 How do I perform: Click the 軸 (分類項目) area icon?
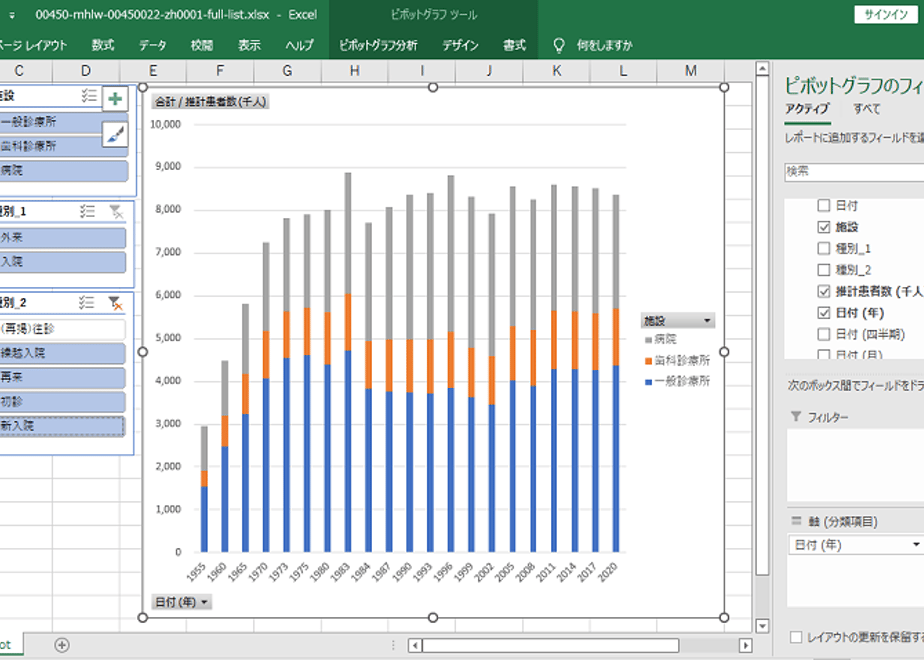(796, 521)
